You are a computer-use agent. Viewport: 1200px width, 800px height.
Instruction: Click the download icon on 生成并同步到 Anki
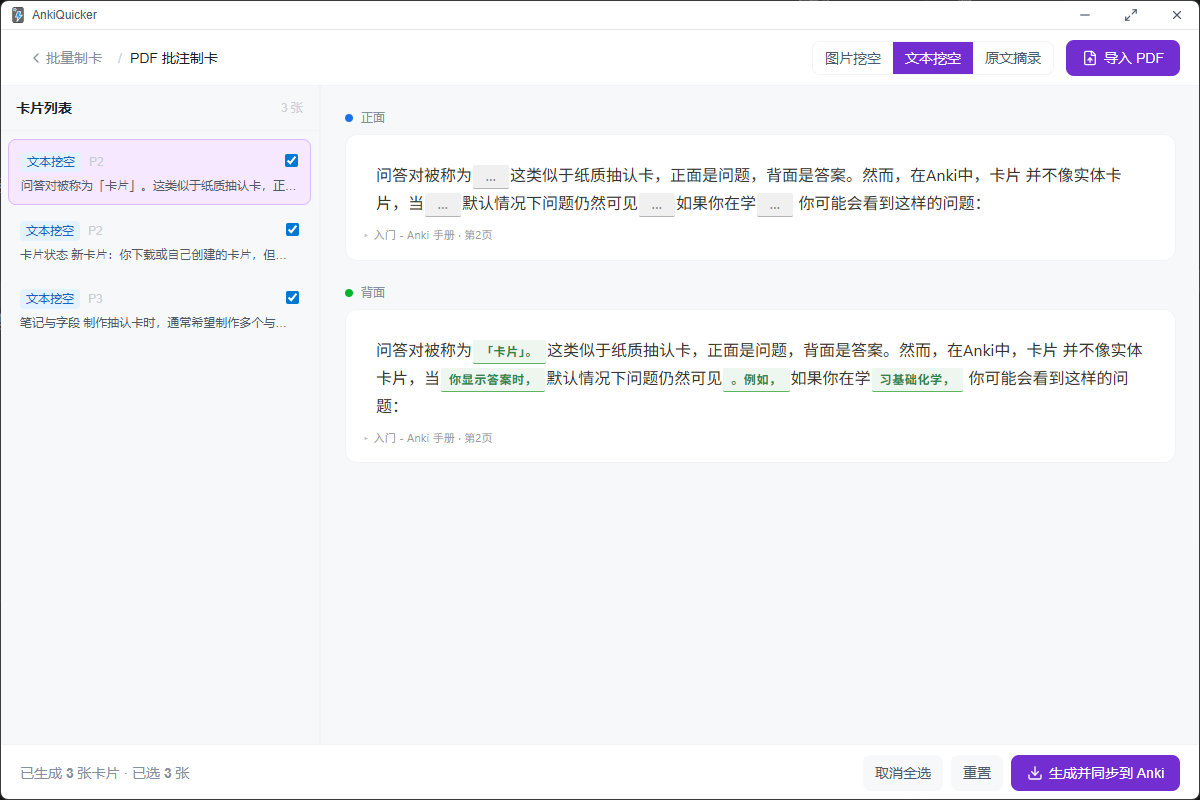click(x=1035, y=773)
